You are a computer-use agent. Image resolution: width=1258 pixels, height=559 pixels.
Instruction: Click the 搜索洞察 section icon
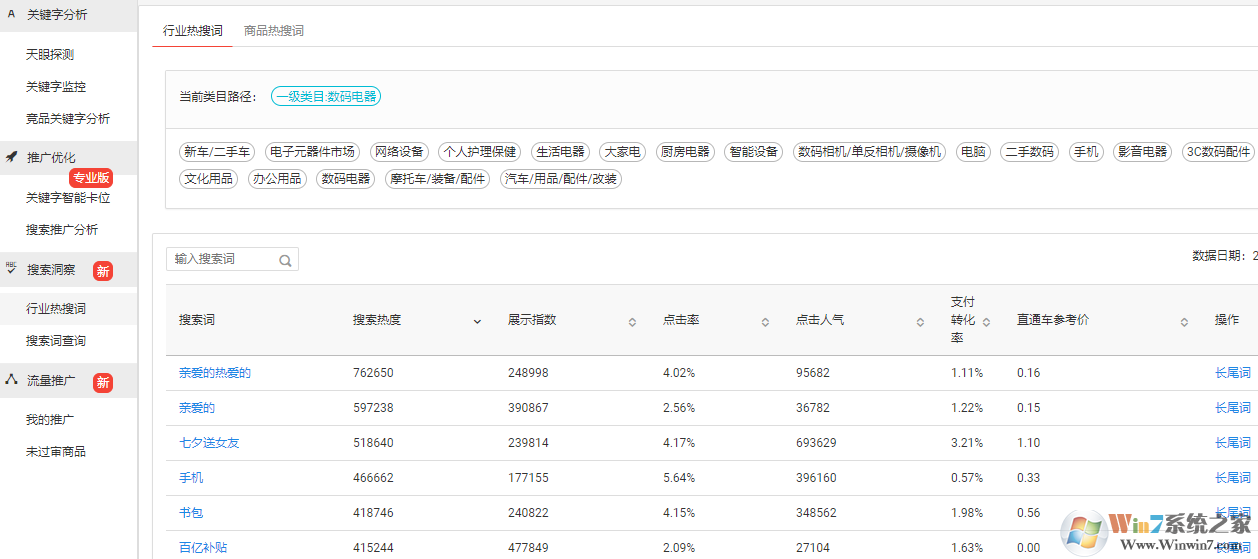[12, 269]
